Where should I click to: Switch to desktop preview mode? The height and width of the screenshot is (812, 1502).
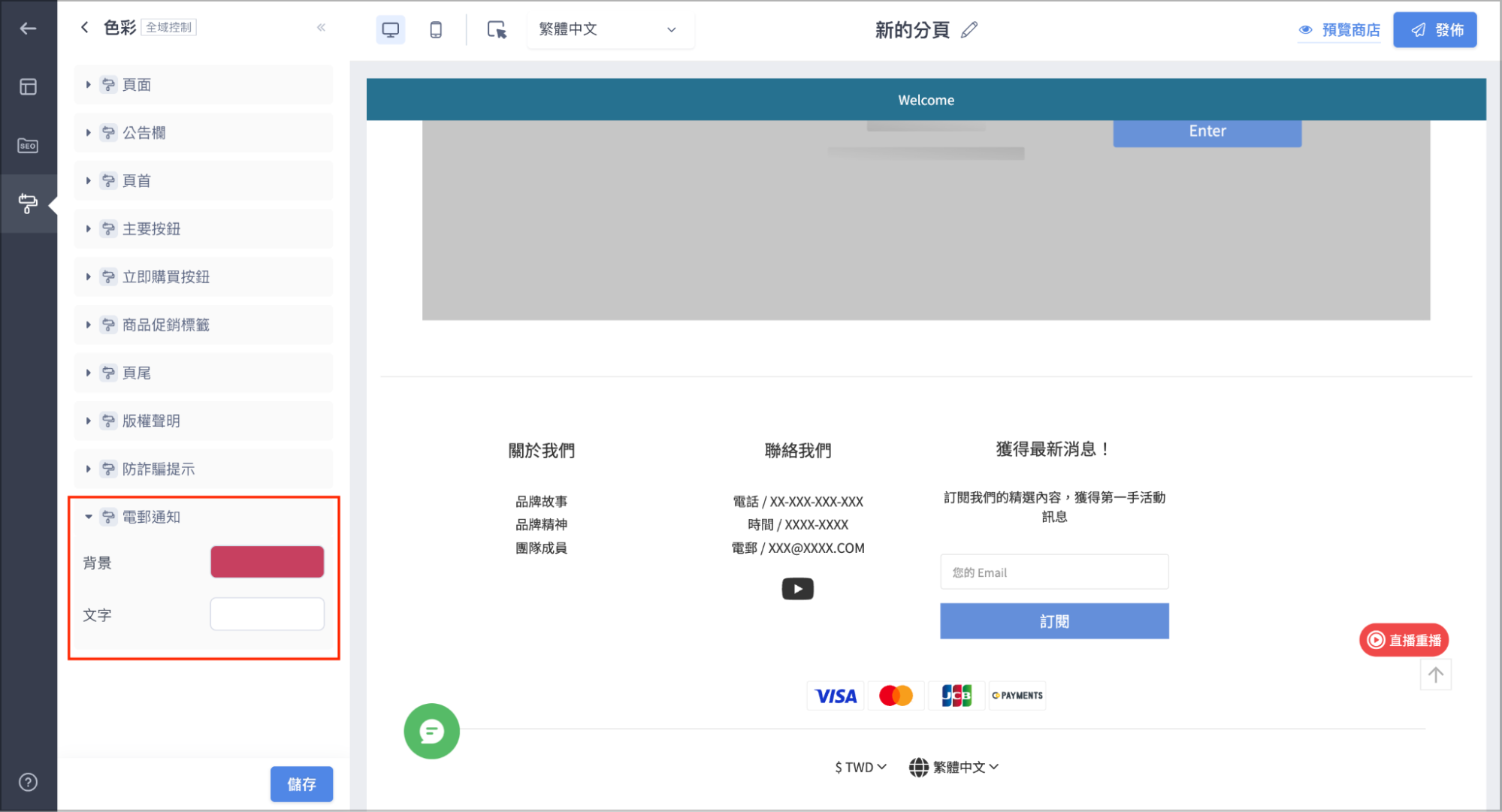pyautogui.click(x=391, y=29)
